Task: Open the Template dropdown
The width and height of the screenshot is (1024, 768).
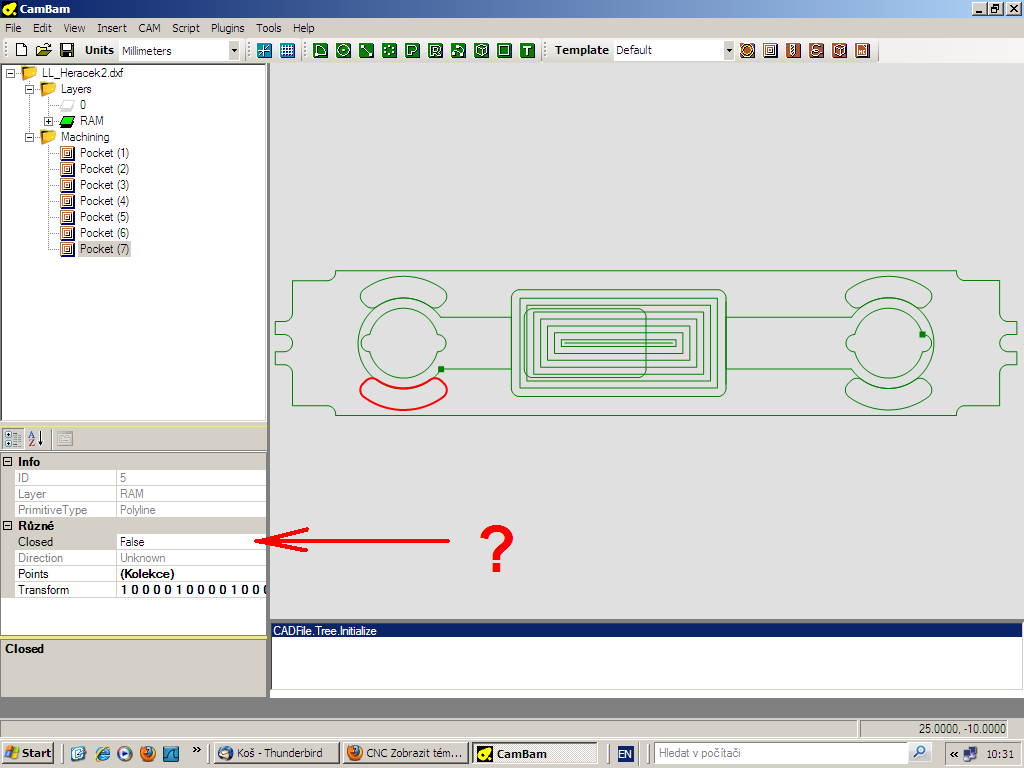Action: (728, 50)
